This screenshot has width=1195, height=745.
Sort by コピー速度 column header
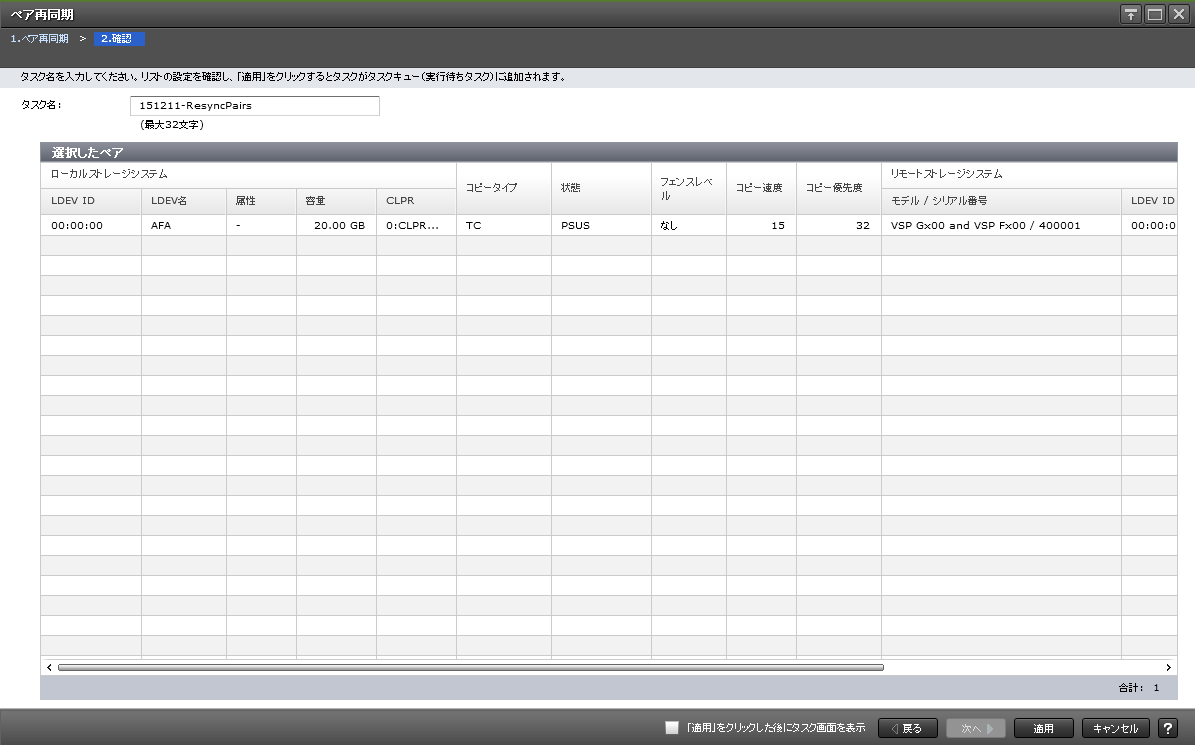click(760, 188)
